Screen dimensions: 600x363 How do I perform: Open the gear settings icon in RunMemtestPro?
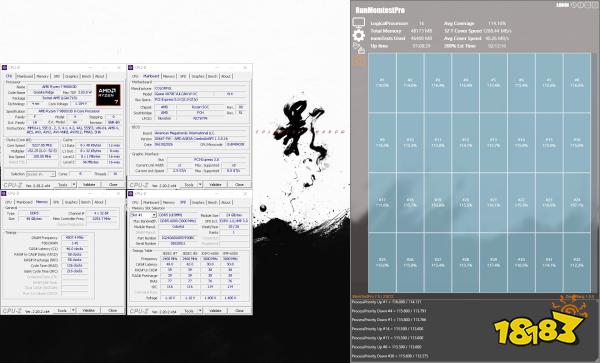click(x=359, y=36)
